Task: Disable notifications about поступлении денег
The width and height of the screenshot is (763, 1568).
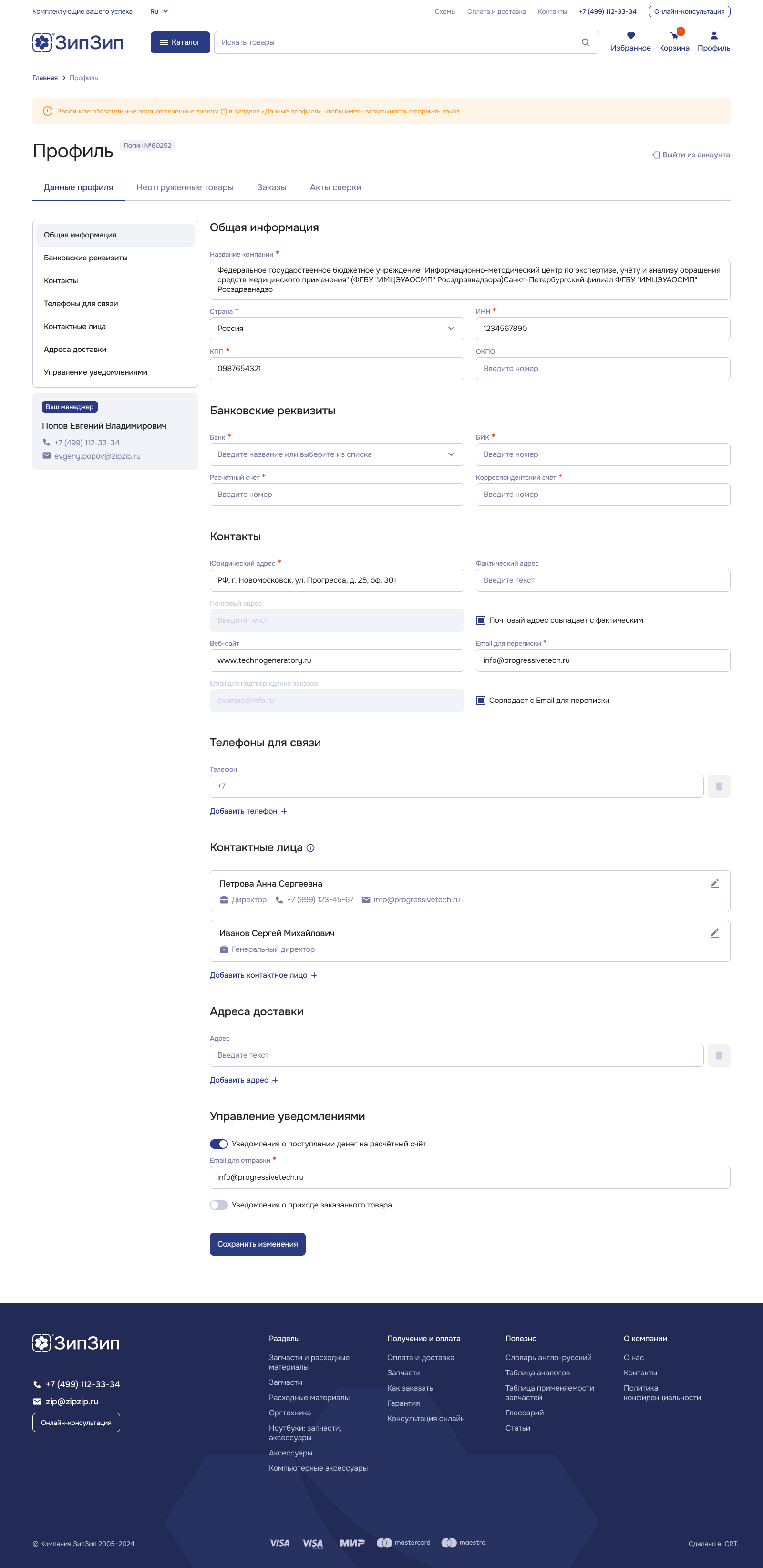Action: (x=218, y=1145)
